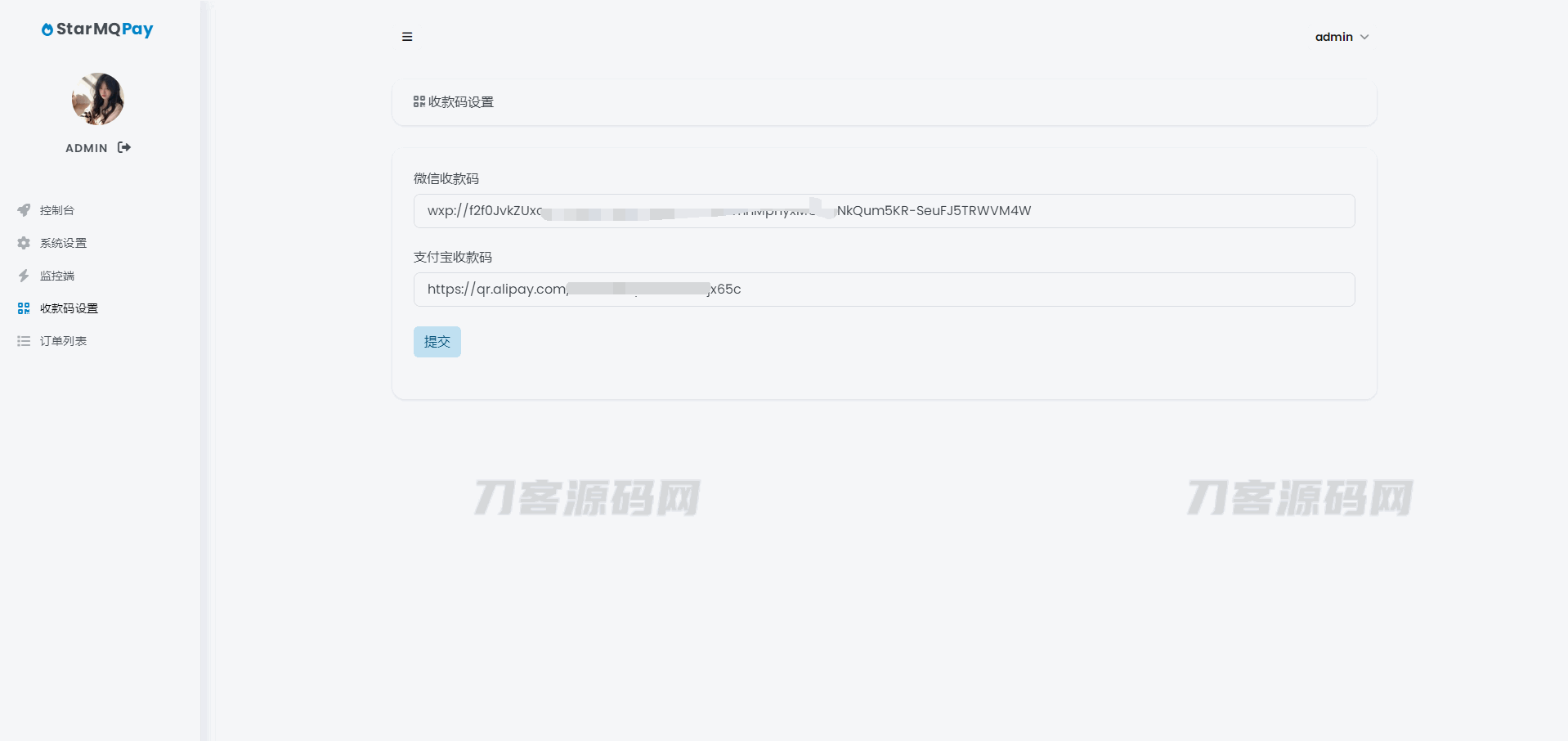The image size is (1568, 741).
Task: Open the admin user dropdown menu
Action: coord(1333,37)
